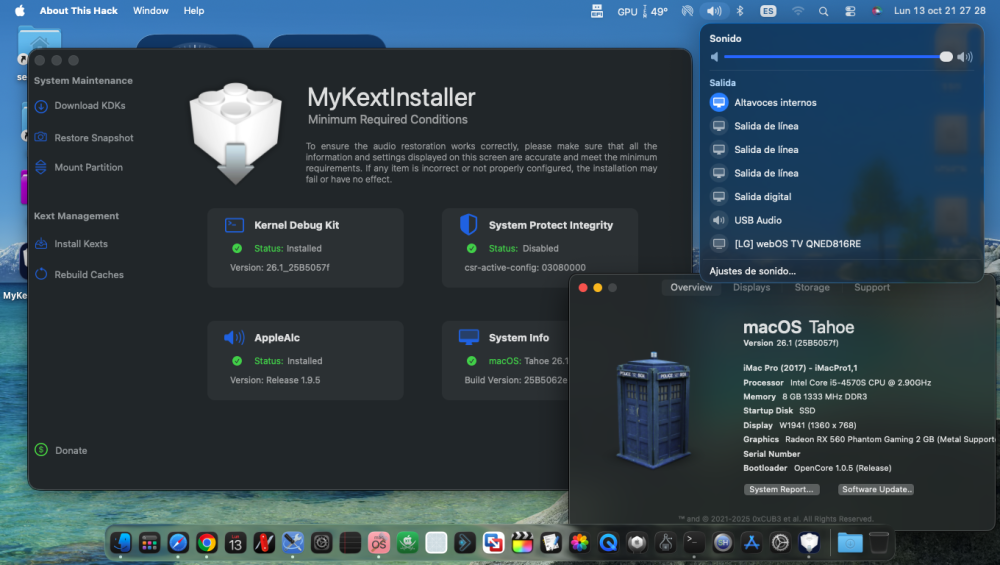Click the MyKextInstaller Lego brick logo
This screenshot has width=1000, height=565.
click(235, 133)
